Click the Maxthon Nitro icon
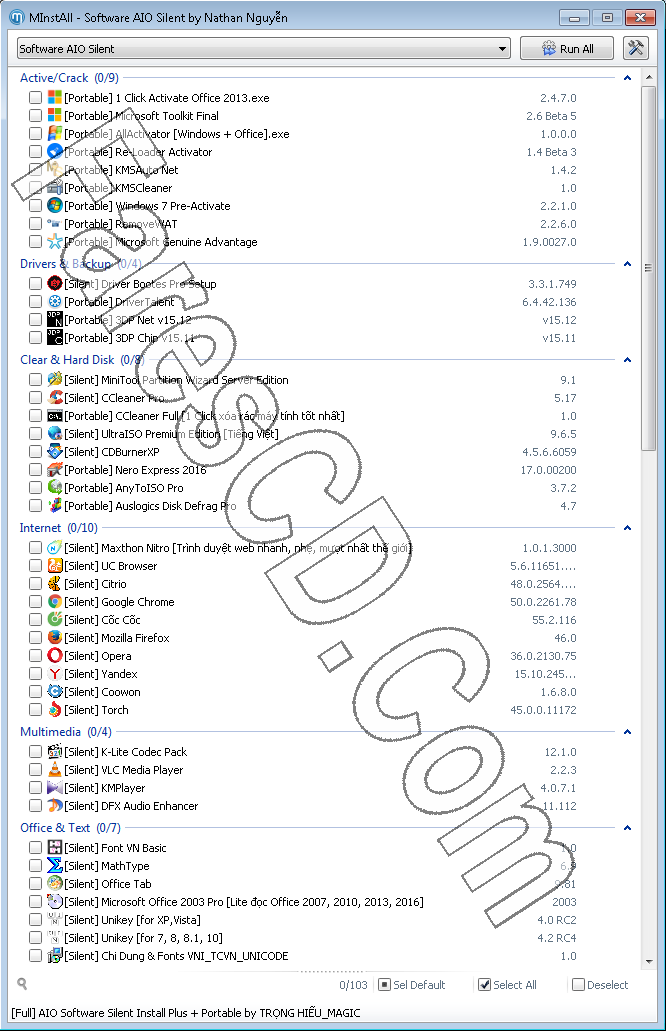The height and width of the screenshot is (1031, 666). [55, 548]
